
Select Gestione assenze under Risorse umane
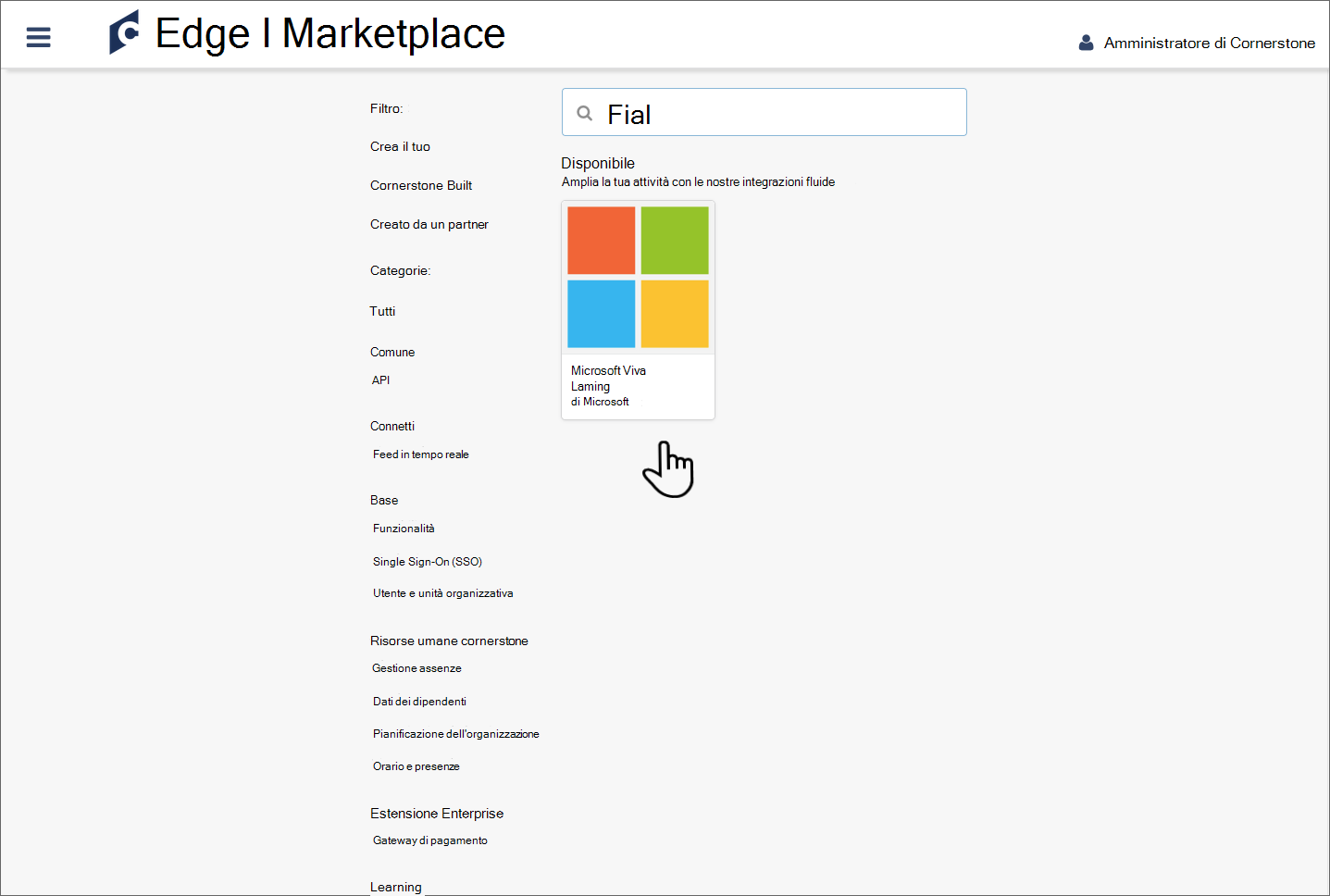coord(416,667)
